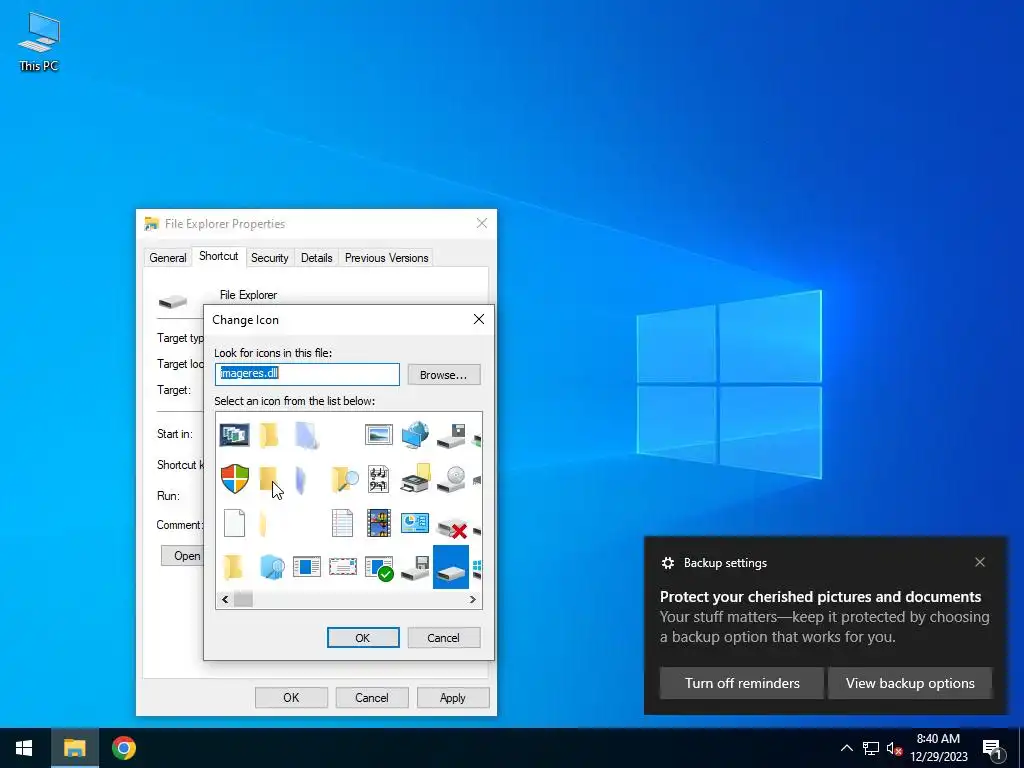Click View backup options button
The width and height of the screenshot is (1024, 768).
(910, 683)
